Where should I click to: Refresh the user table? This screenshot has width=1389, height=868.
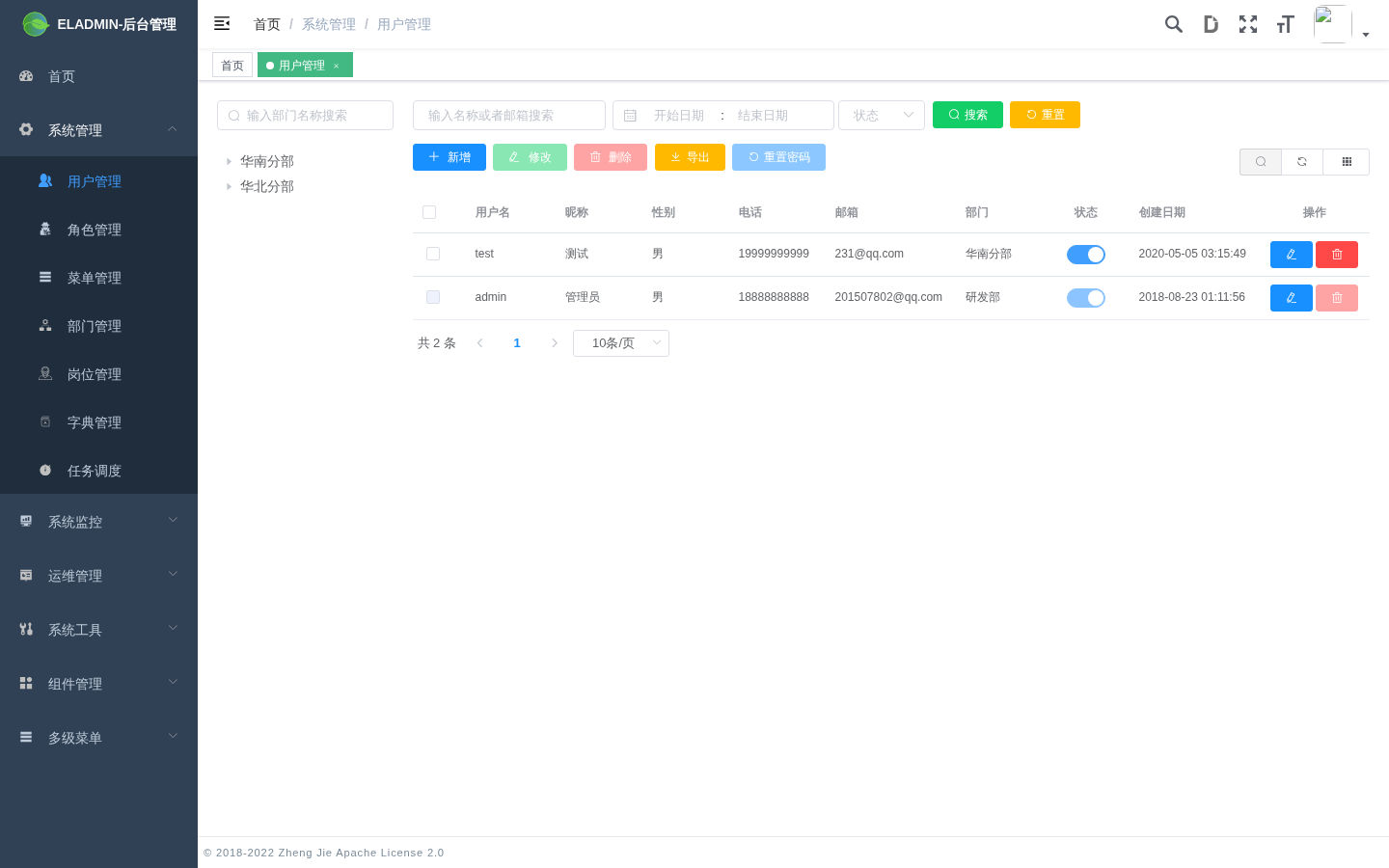pos(1302,162)
